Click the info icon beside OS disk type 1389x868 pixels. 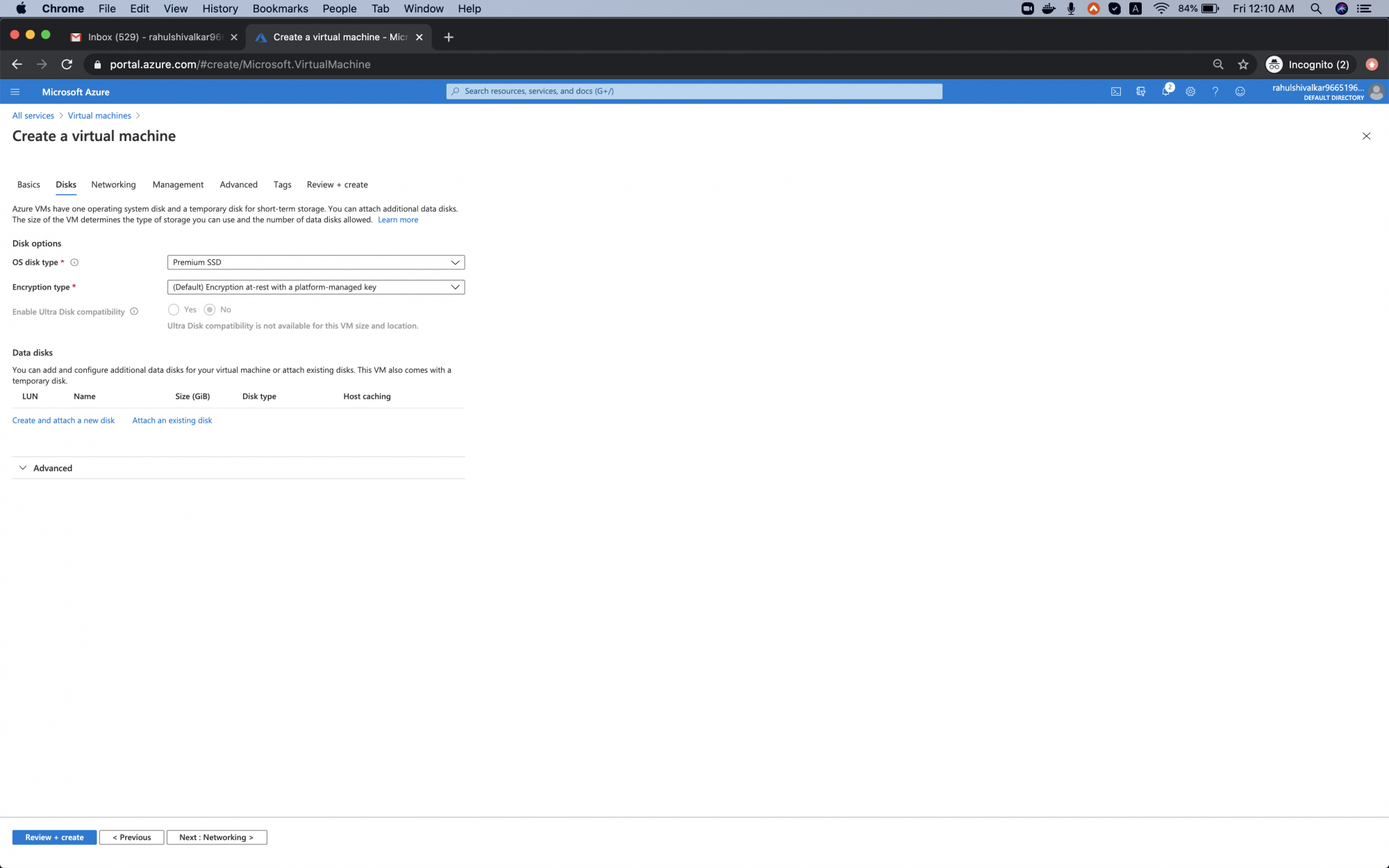75,262
